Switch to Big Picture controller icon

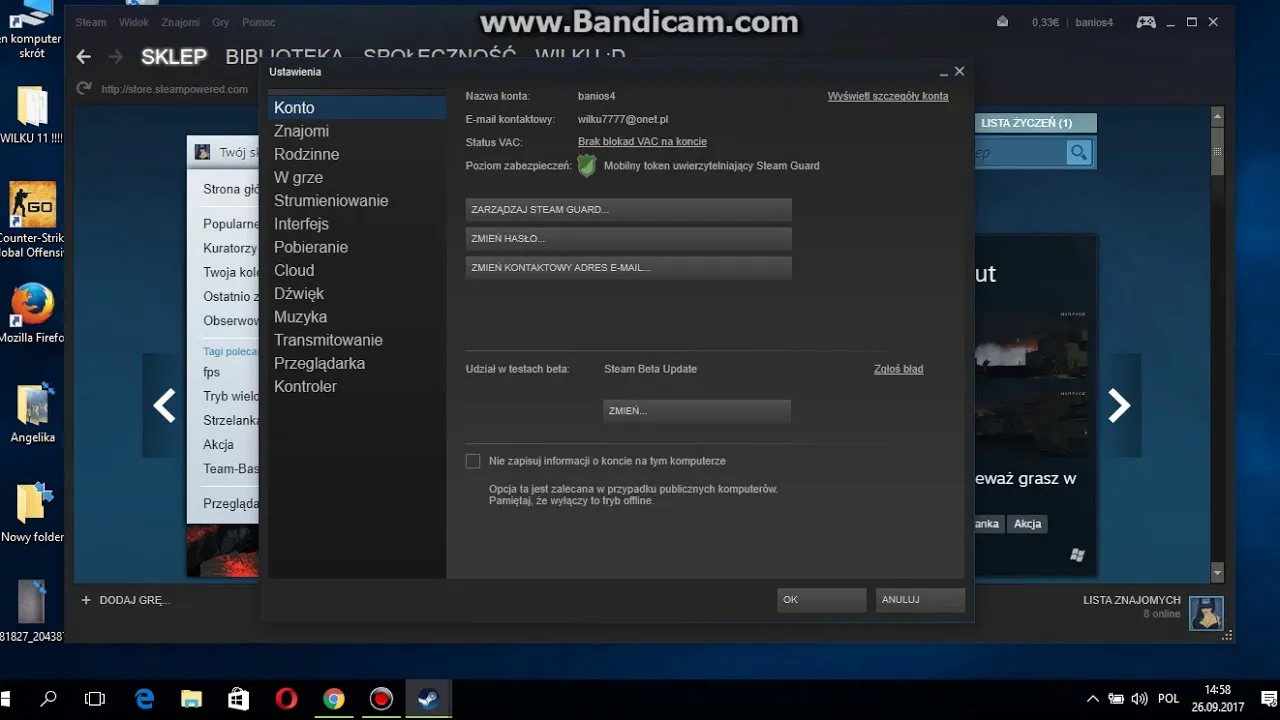click(x=1146, y=22)
